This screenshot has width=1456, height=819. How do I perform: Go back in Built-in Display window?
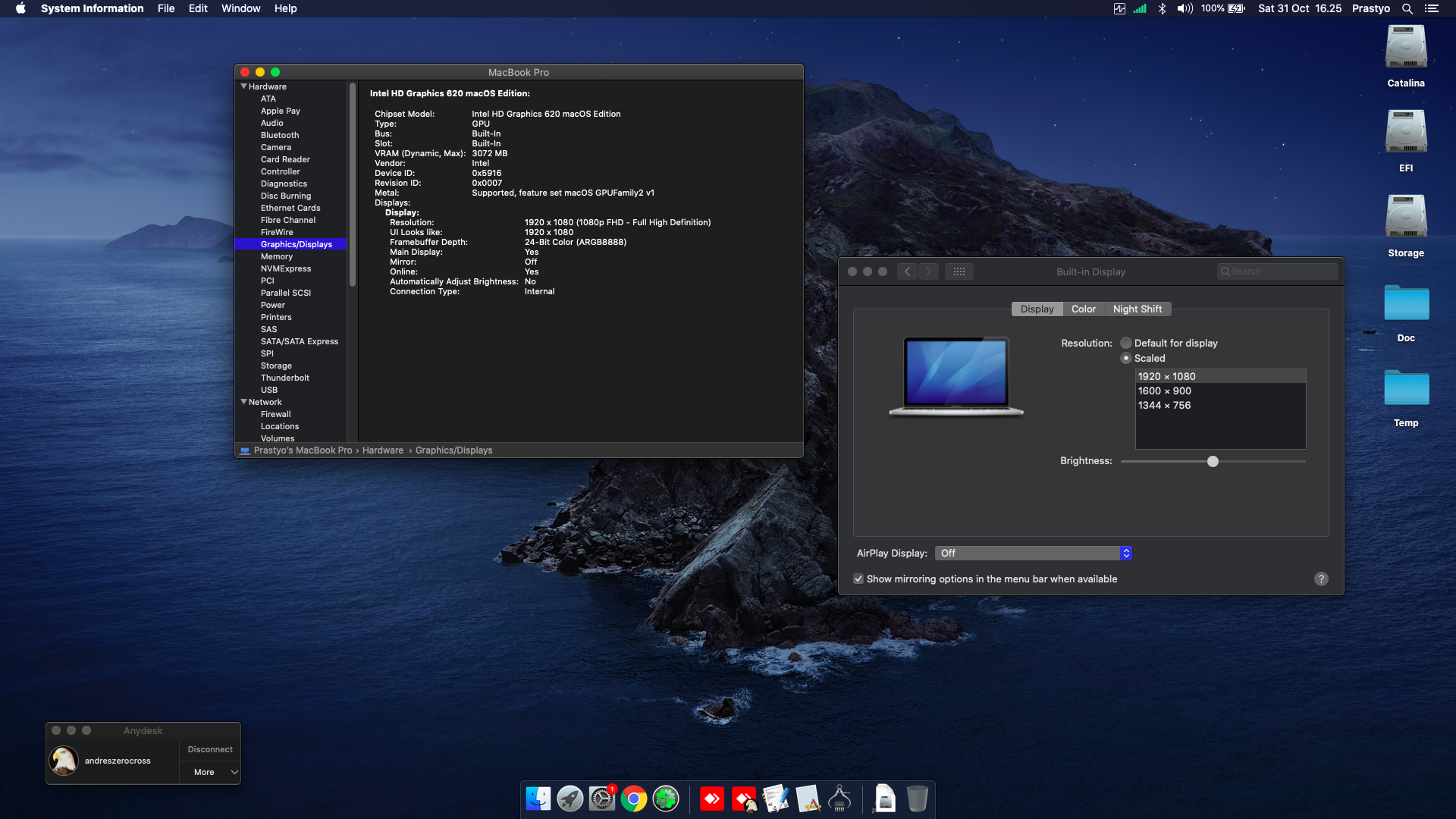pos(907,271)
